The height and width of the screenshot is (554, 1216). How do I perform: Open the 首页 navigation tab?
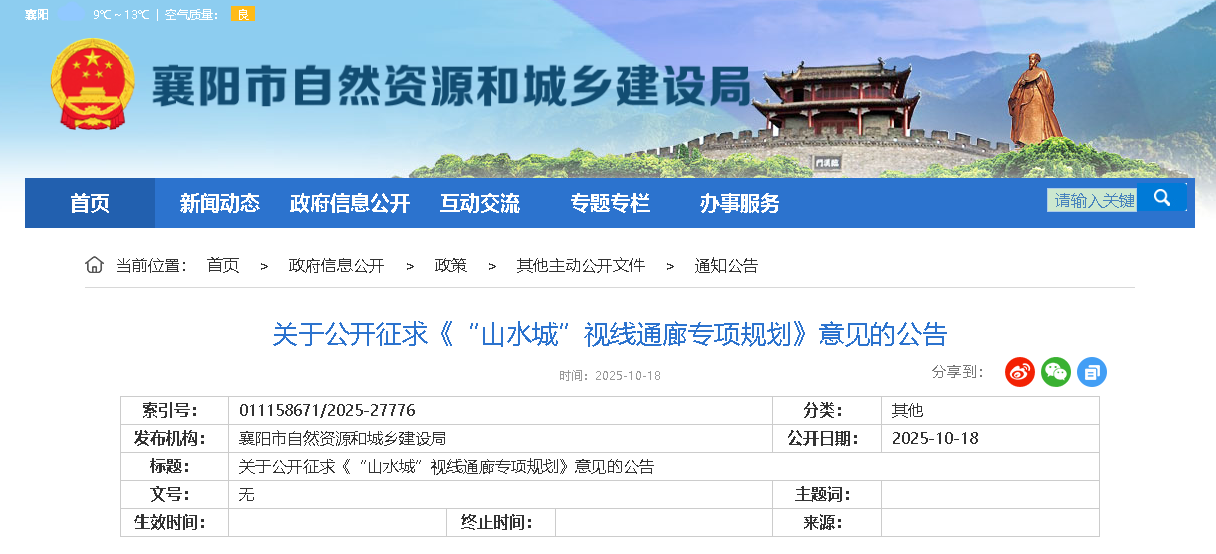coord(90,203)
